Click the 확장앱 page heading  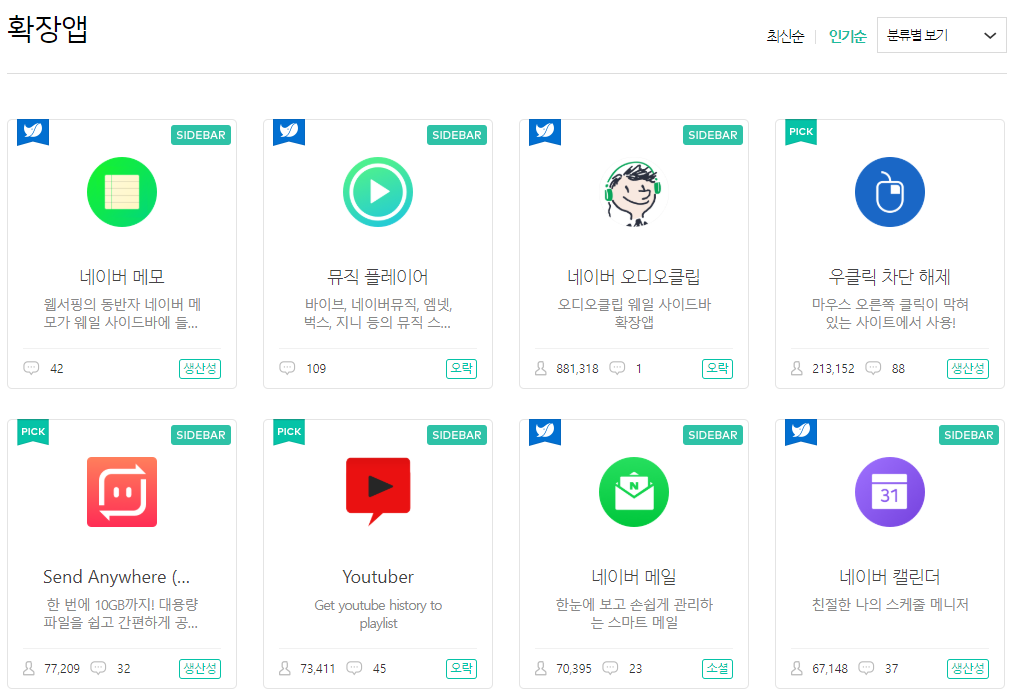tap(47, 30)
